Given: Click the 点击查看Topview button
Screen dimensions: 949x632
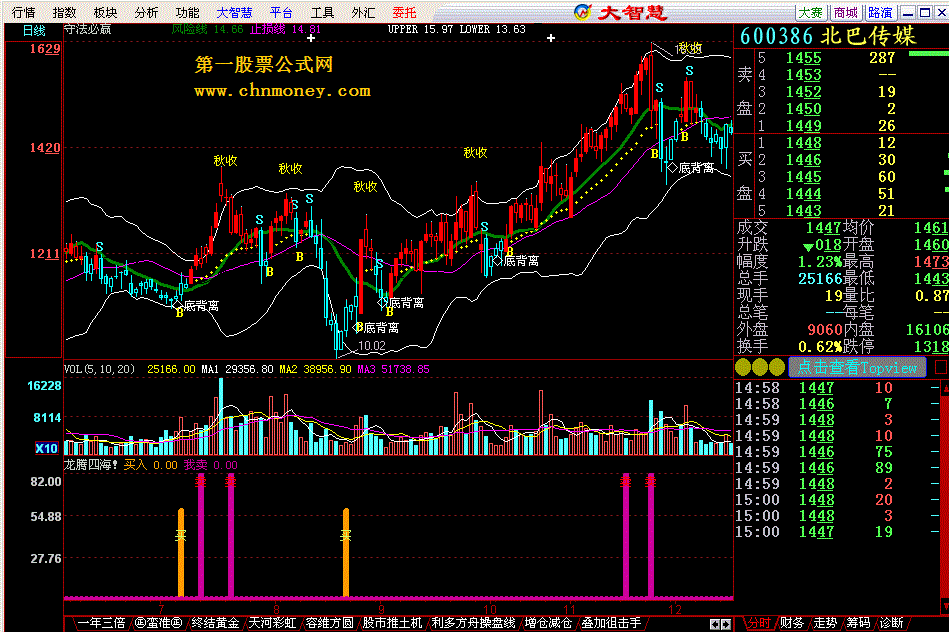Looking at the screenshot, I should click(857, 367).
